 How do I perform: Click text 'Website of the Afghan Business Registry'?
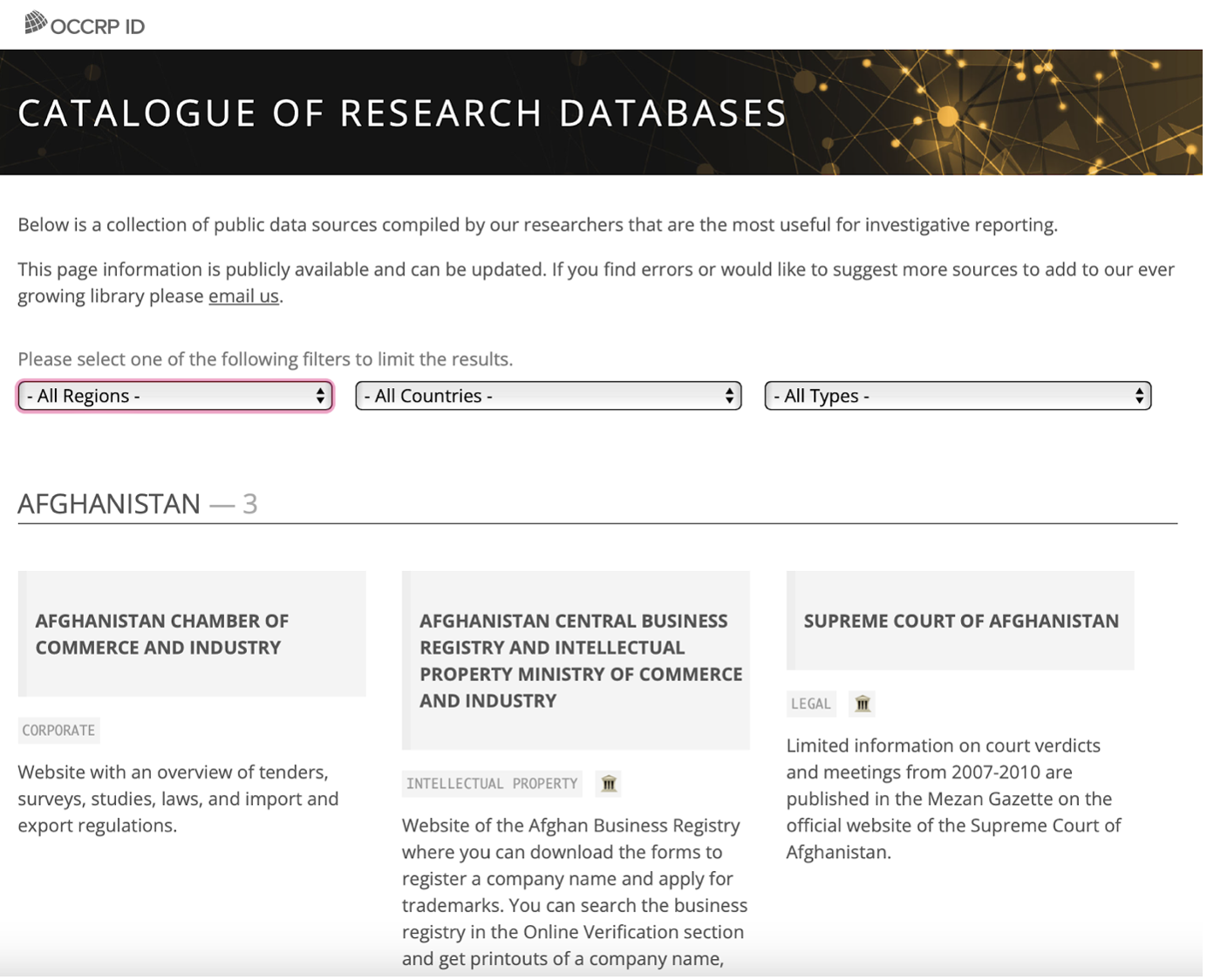coord(570,826)
